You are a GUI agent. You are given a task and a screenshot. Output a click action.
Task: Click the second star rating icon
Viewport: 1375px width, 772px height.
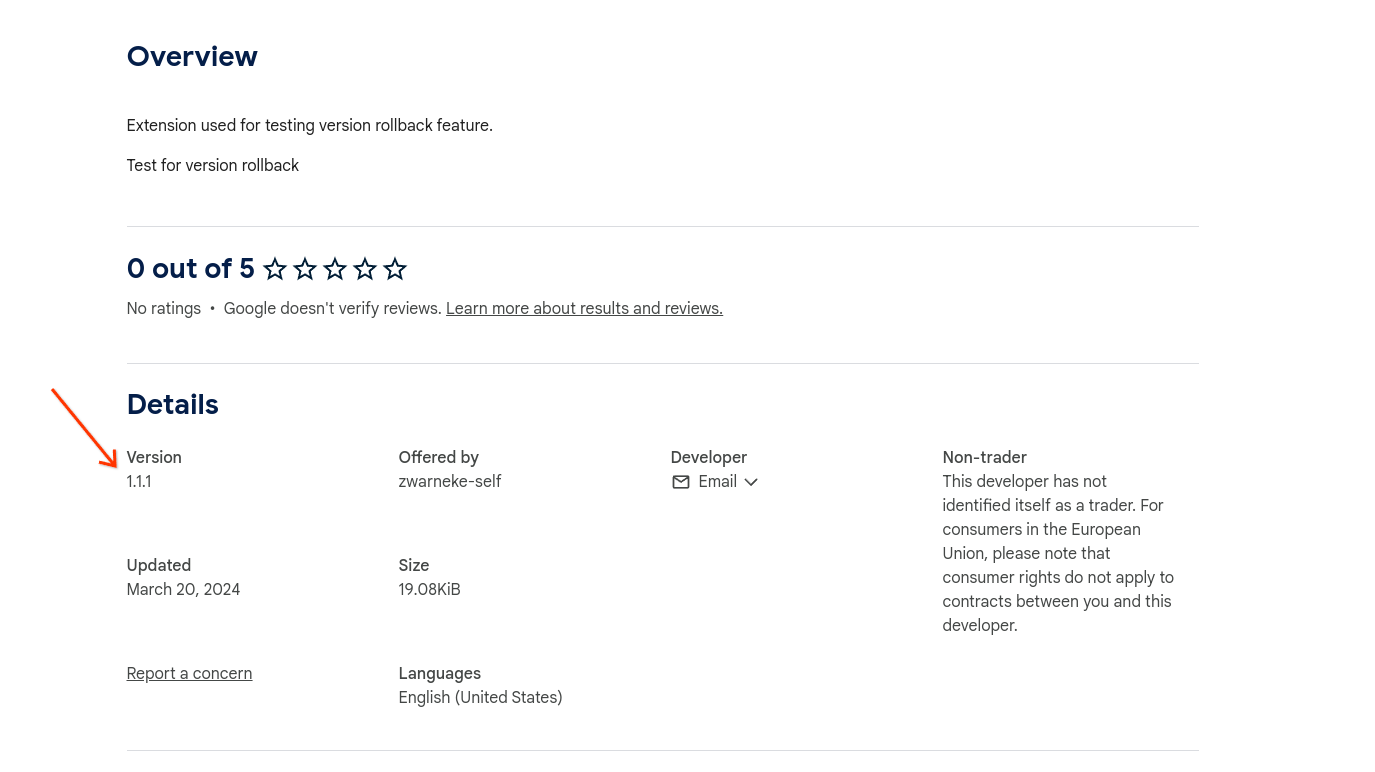[x=305, y=269]
